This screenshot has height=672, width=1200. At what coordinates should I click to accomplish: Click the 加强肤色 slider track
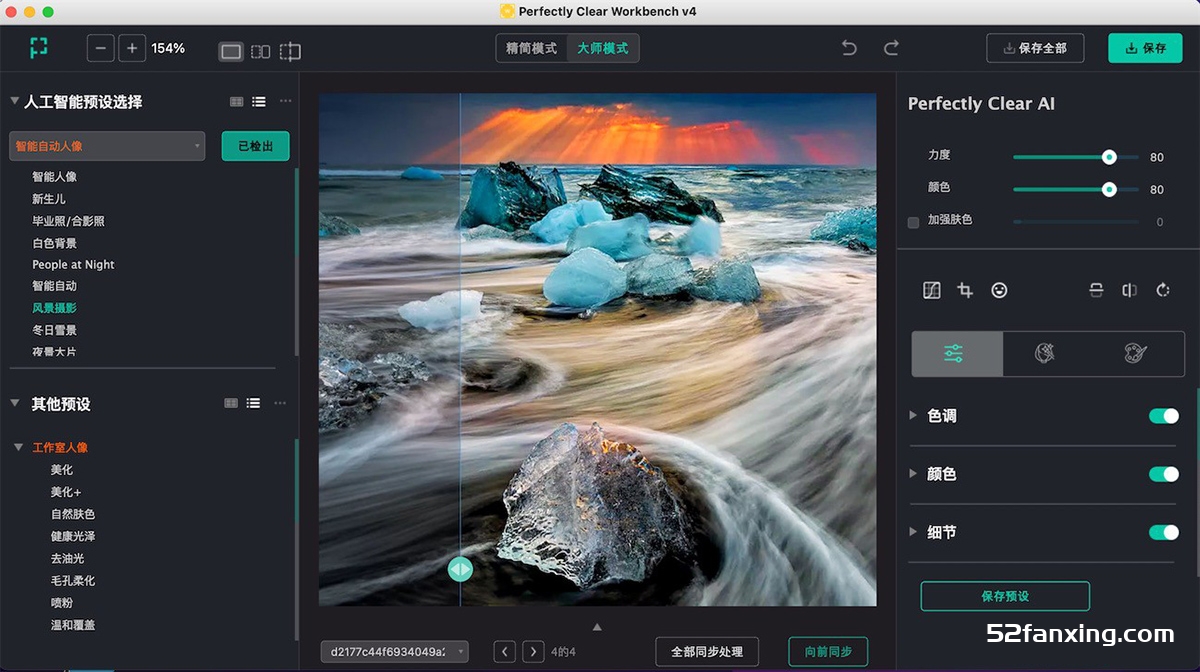[1076, 222]
